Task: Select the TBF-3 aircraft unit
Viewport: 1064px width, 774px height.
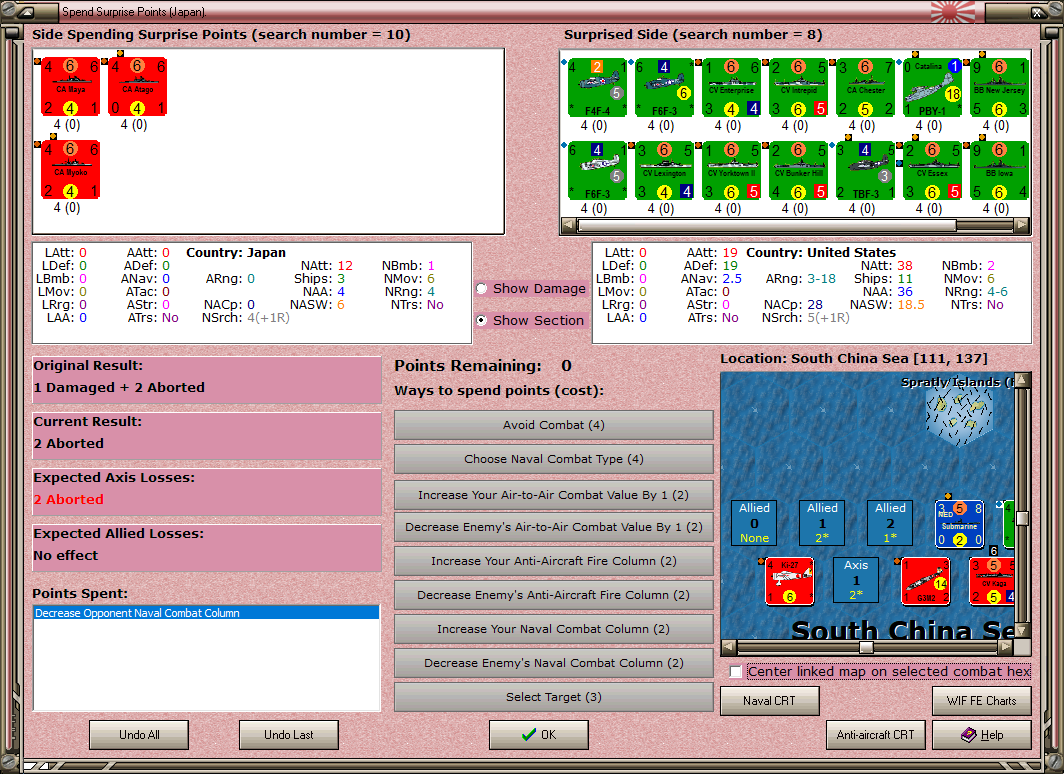Action: pos(865,171)
